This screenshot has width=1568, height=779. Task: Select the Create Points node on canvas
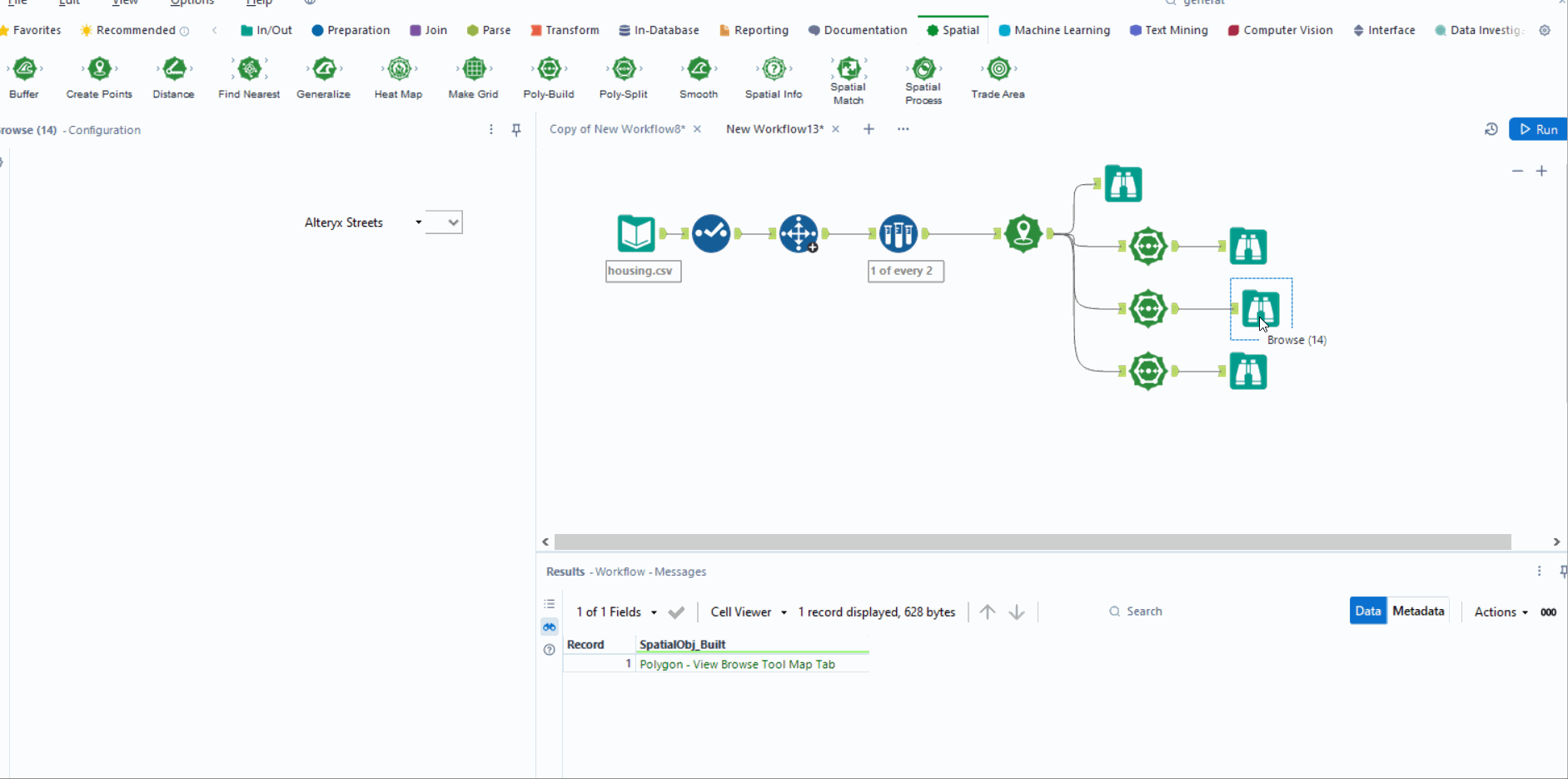coord(1023,233)
